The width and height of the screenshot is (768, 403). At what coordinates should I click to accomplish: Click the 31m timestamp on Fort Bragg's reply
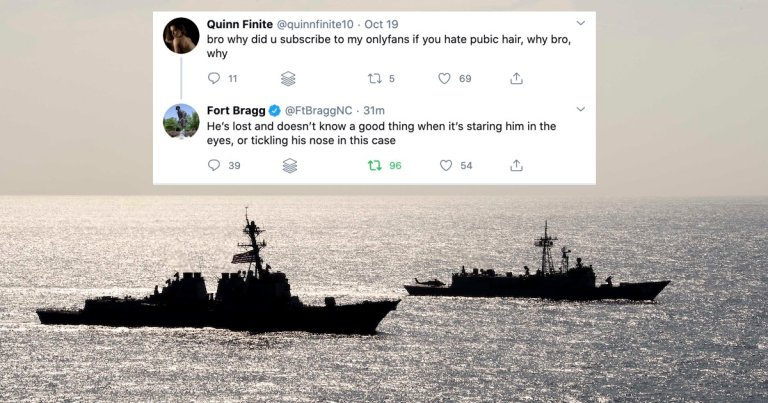click(375, 110)
